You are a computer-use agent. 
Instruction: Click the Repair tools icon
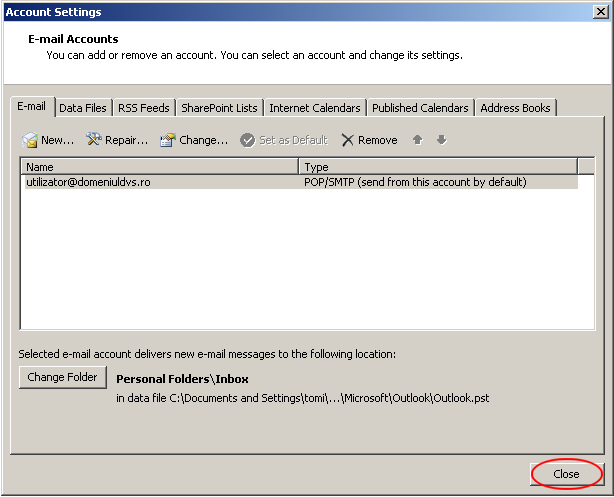point(94,139)
